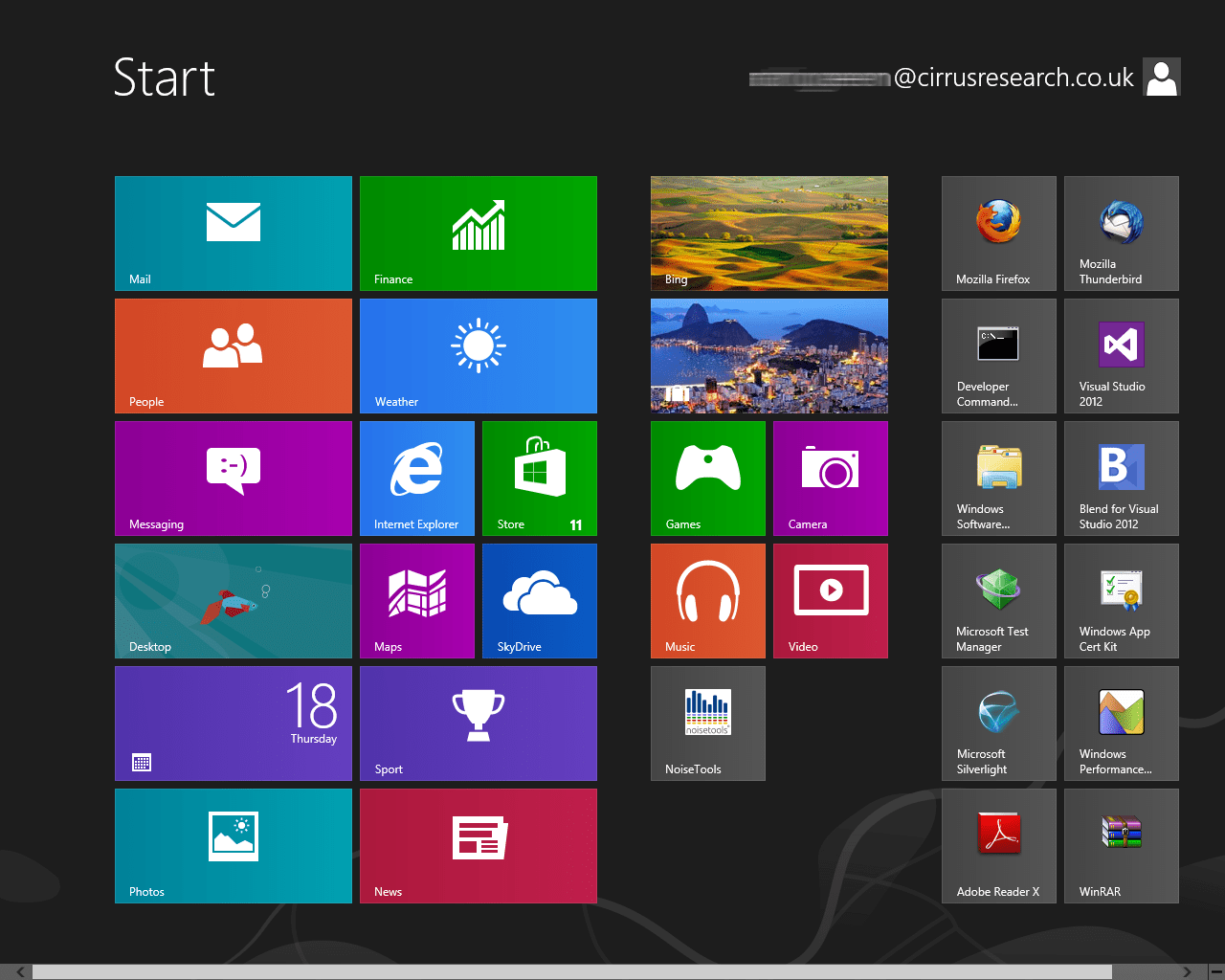The height and width of the screenshot is (980, 1225).
Task: Click the horizontal scrollbar thumb
Action: point(572,972)
